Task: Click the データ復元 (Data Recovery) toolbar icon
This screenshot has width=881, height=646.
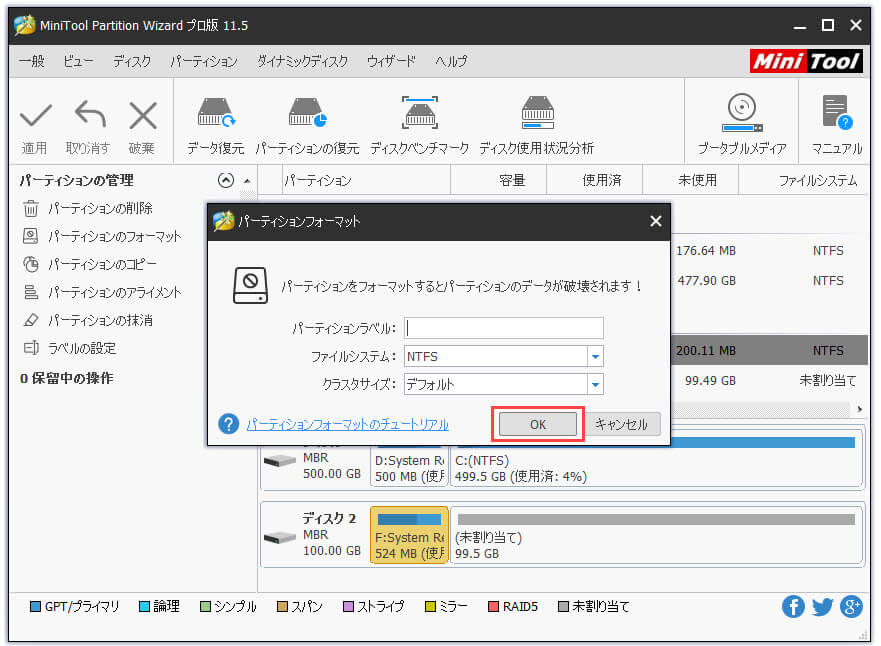Action: pyautogui.click(x=215, y=115)
